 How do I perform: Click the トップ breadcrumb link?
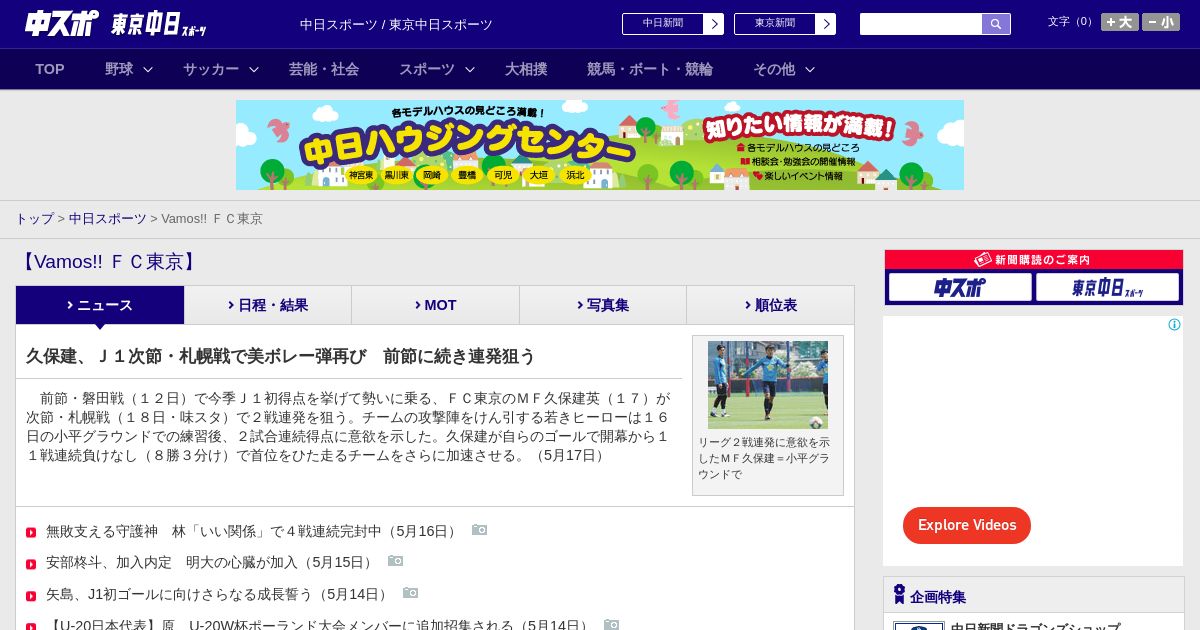pyautogui.click(x=34, y=219)
